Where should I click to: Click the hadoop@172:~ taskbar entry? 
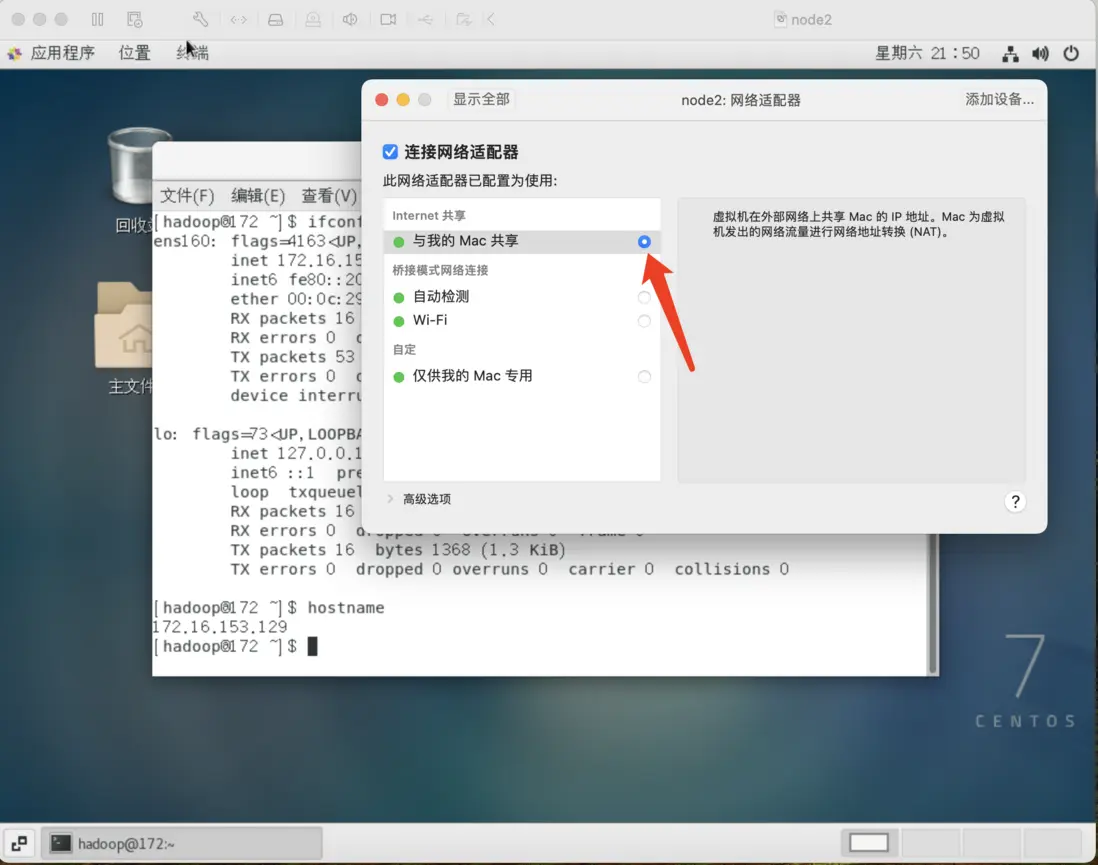tap(182, 843)
